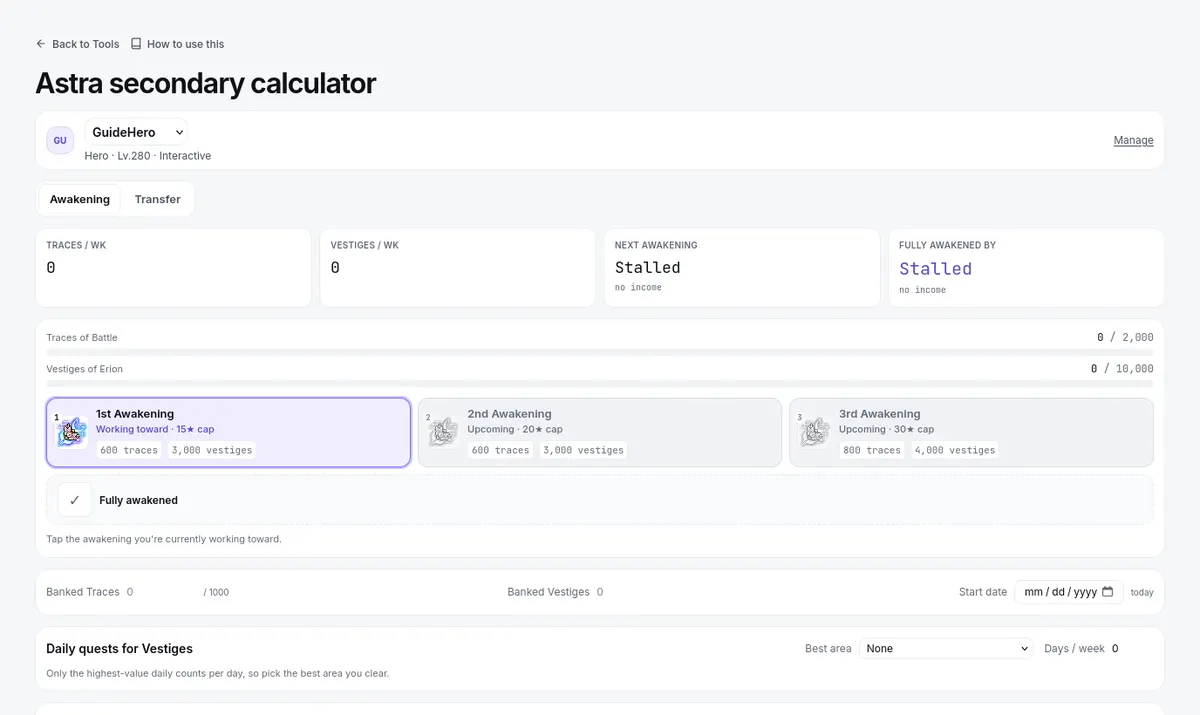Screen dimensions: 1200x715
Task: Click the Traces of Battle progress bar
Action: [600, 352]
